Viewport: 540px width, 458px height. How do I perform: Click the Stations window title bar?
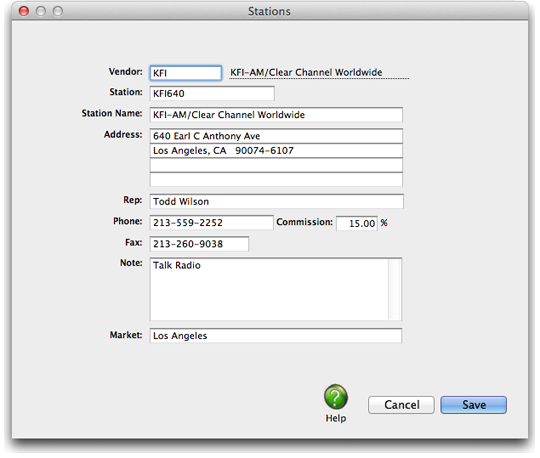click(270, 11)
